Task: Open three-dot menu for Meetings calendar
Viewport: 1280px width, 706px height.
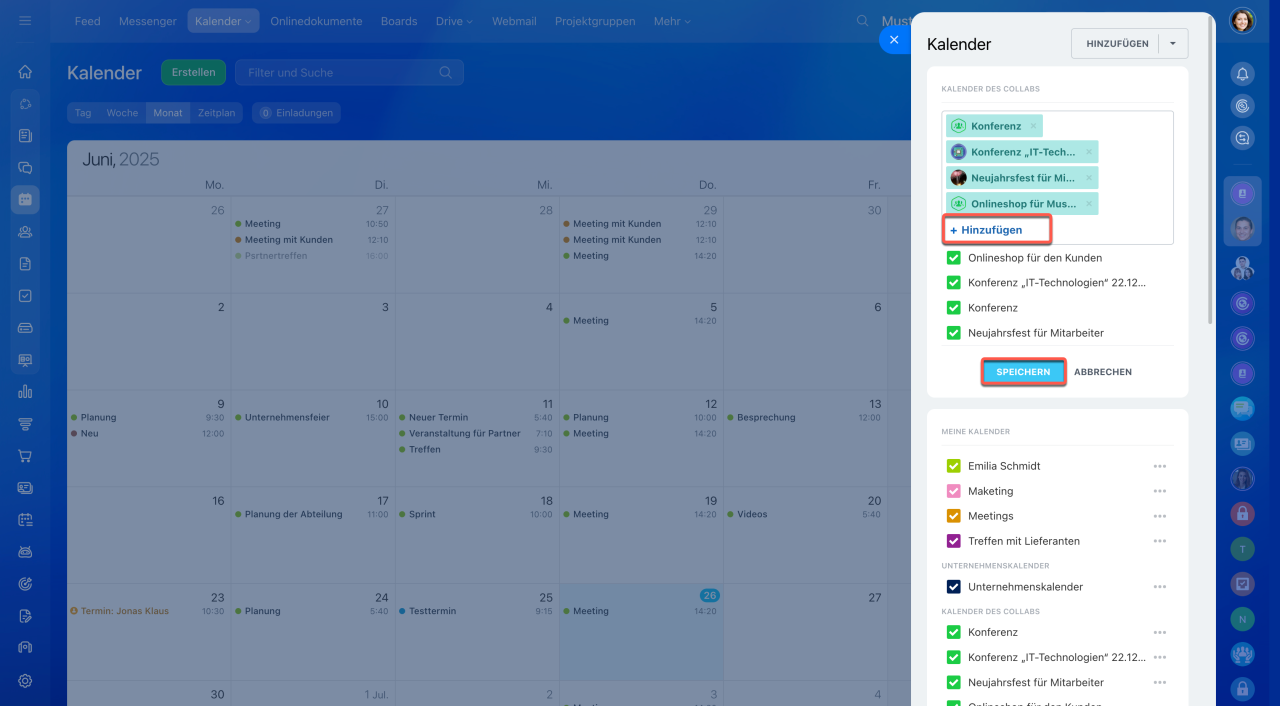Action: (x=1160, y=516)
